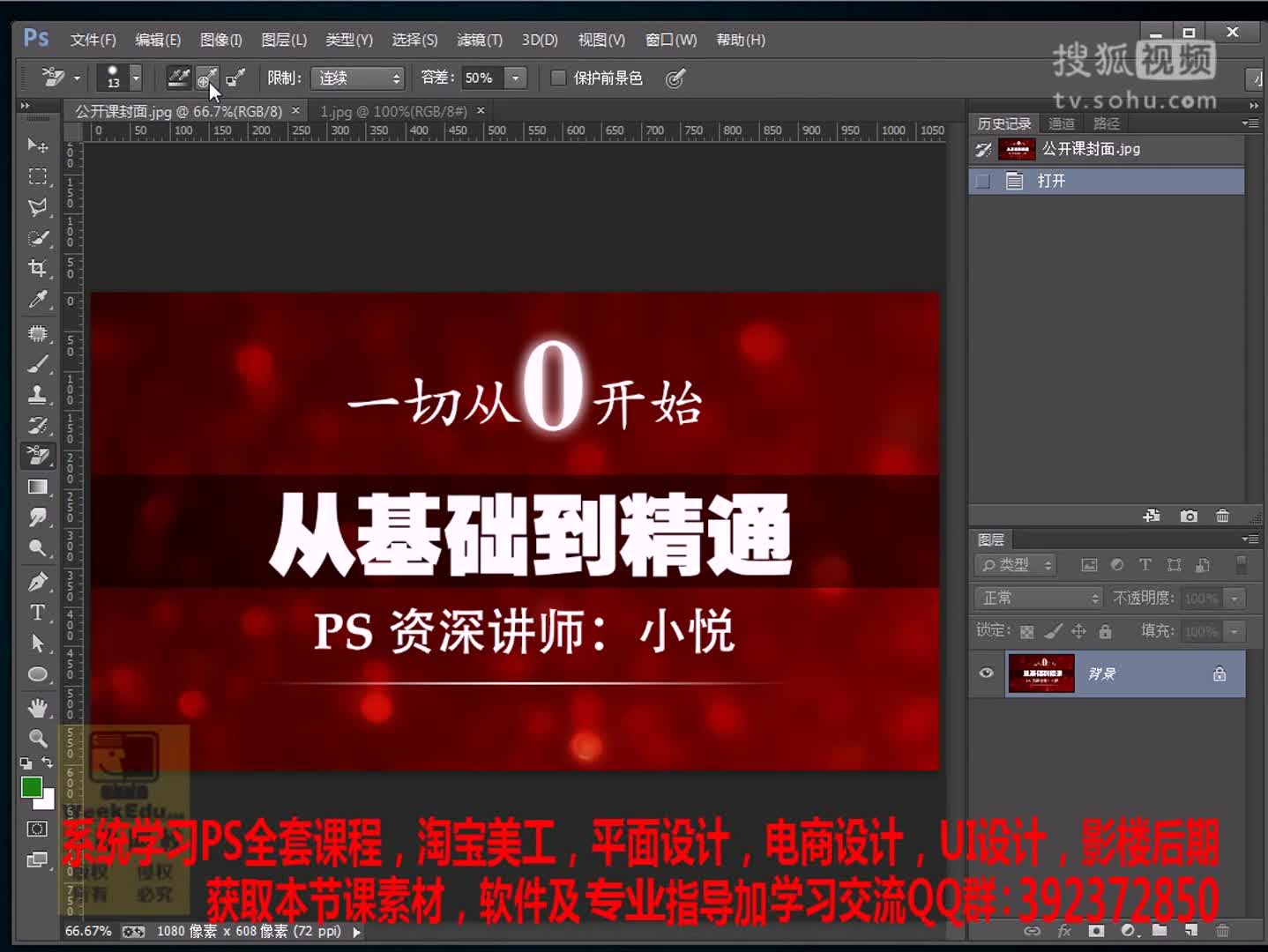Open the 限制 dropdown showing 连续

tap(357, 78)
